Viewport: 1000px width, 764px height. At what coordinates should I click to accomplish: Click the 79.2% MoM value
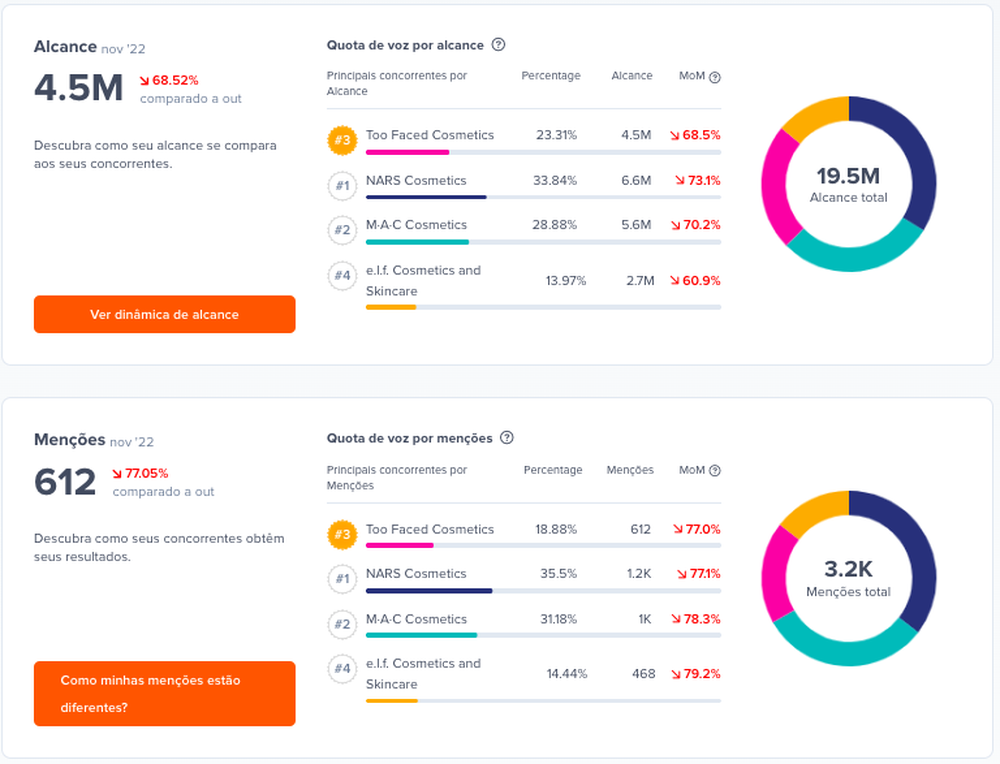click(696, 673)
